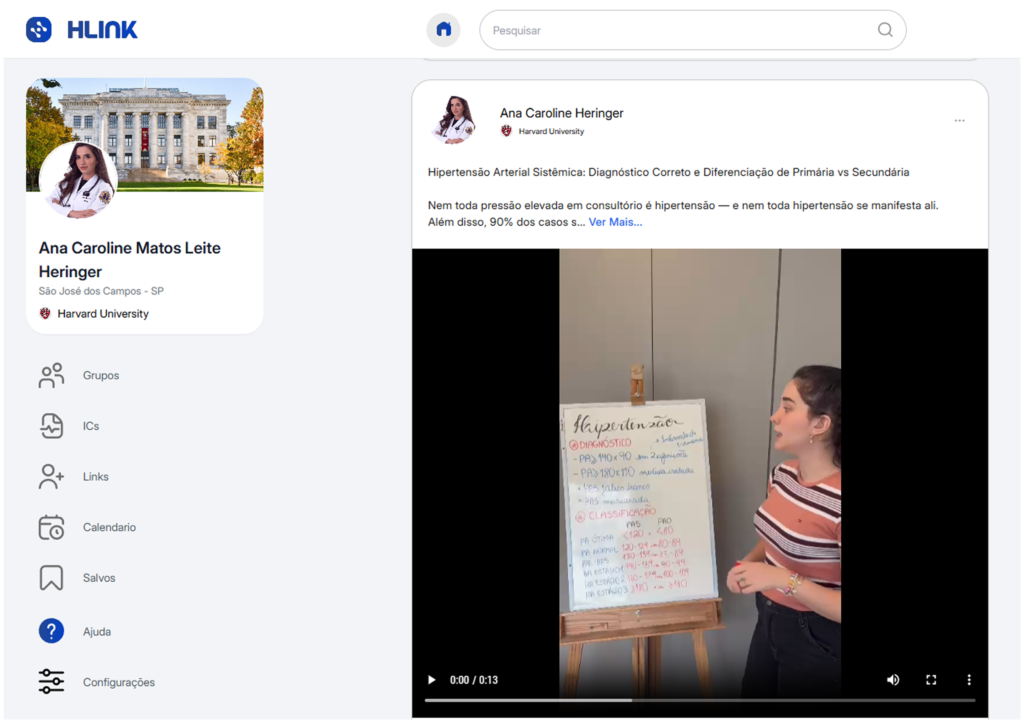Mute the video volume
The image size is (1024, 723).
[893, 680]
